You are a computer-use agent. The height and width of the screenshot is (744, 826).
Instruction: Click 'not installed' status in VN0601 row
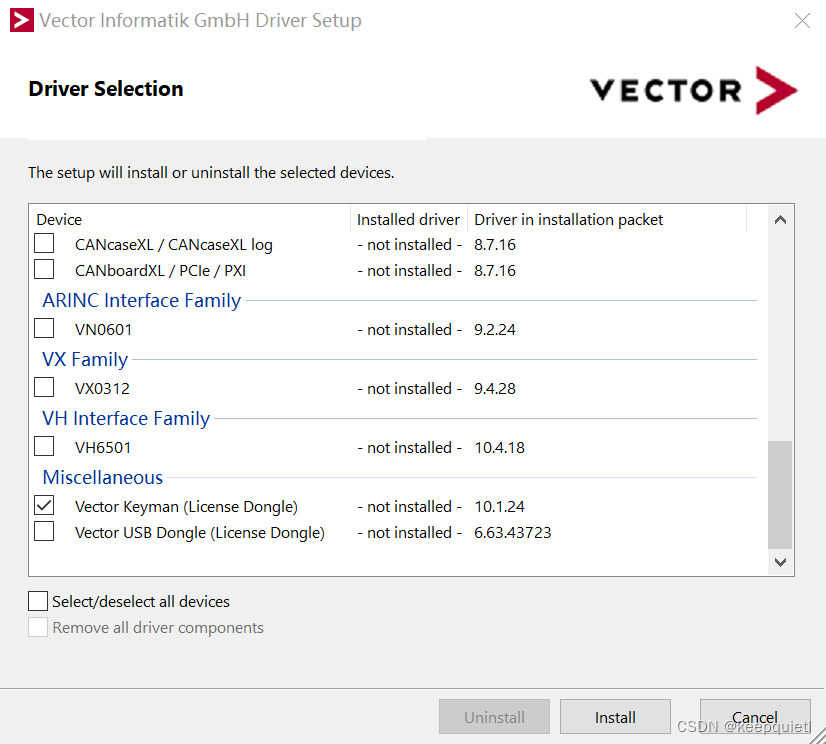pos(409,329)
